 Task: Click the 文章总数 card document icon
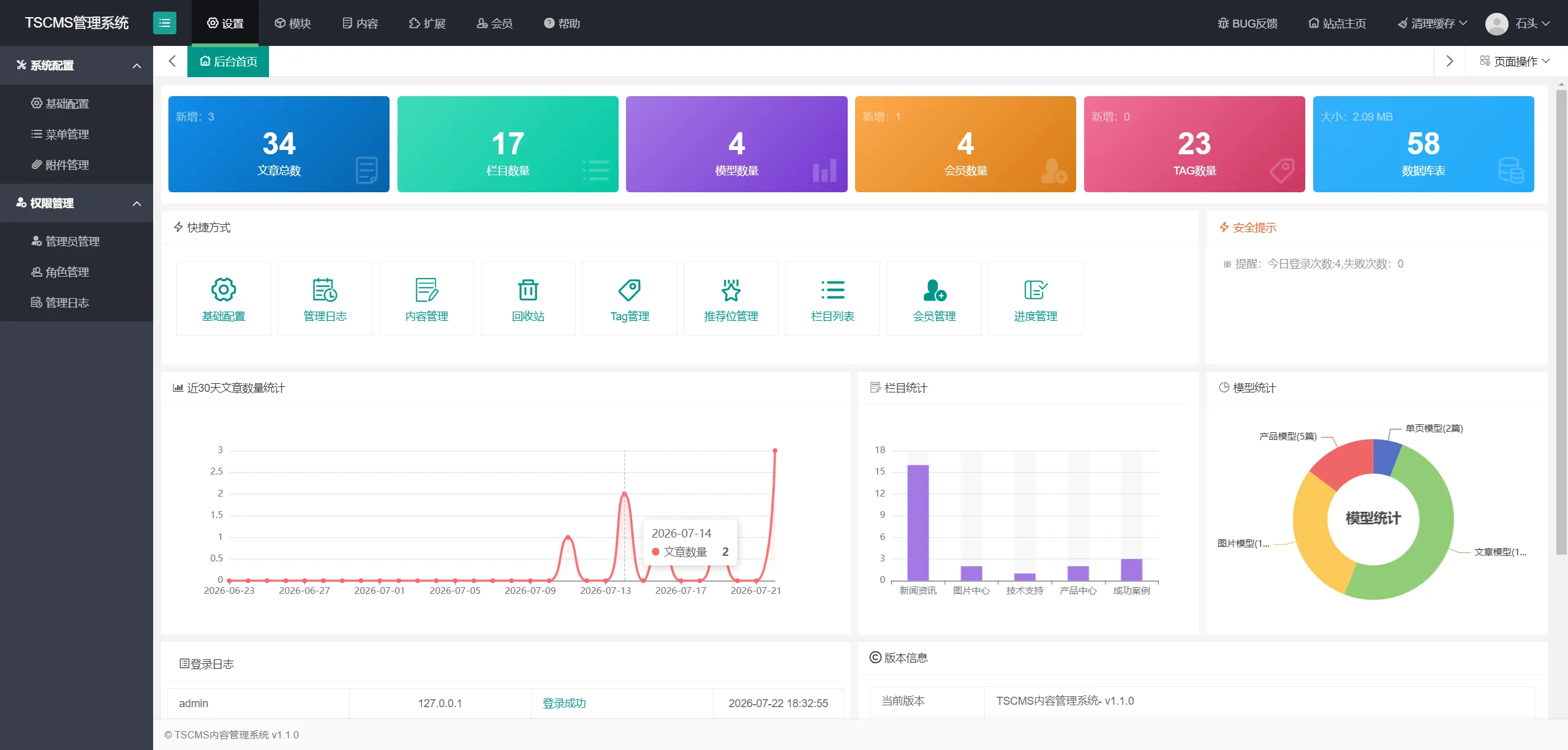tap(367, 170)
